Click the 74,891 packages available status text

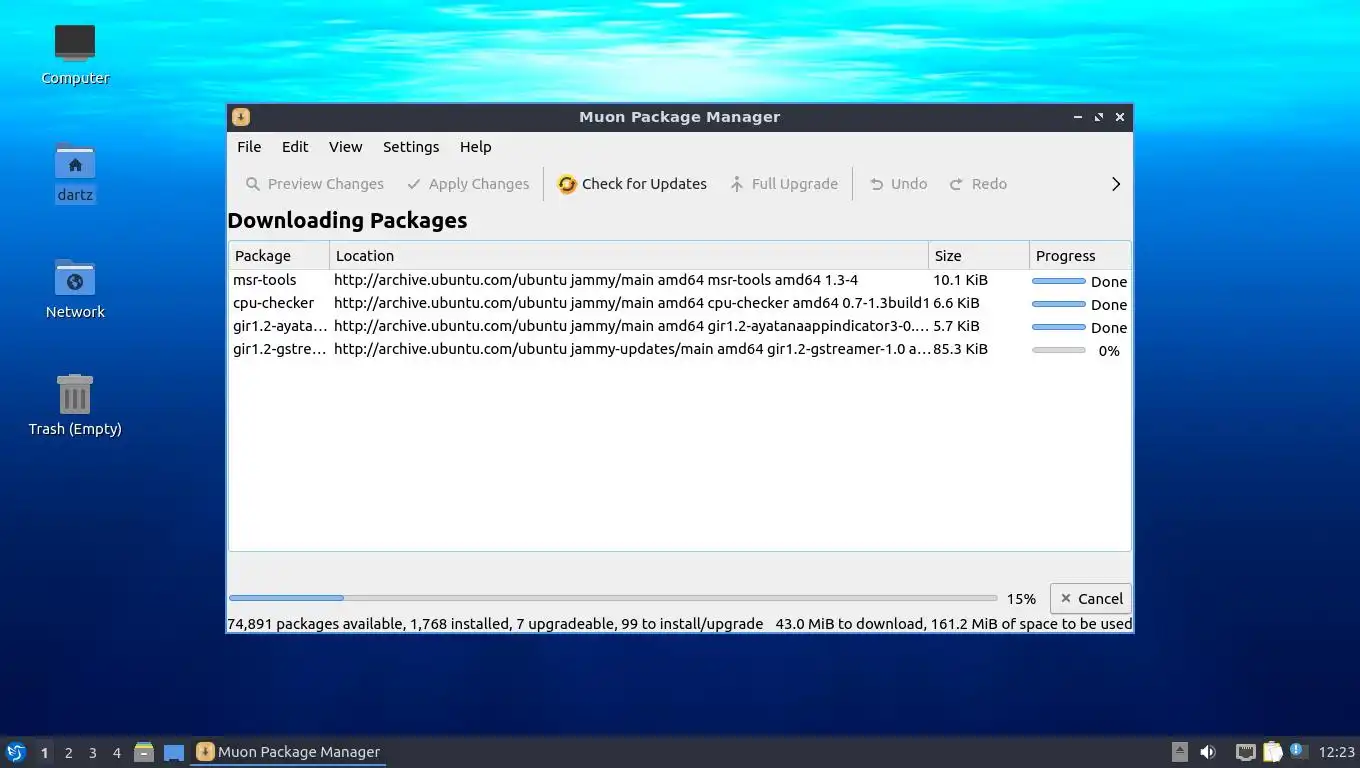(x=316, y=624)
